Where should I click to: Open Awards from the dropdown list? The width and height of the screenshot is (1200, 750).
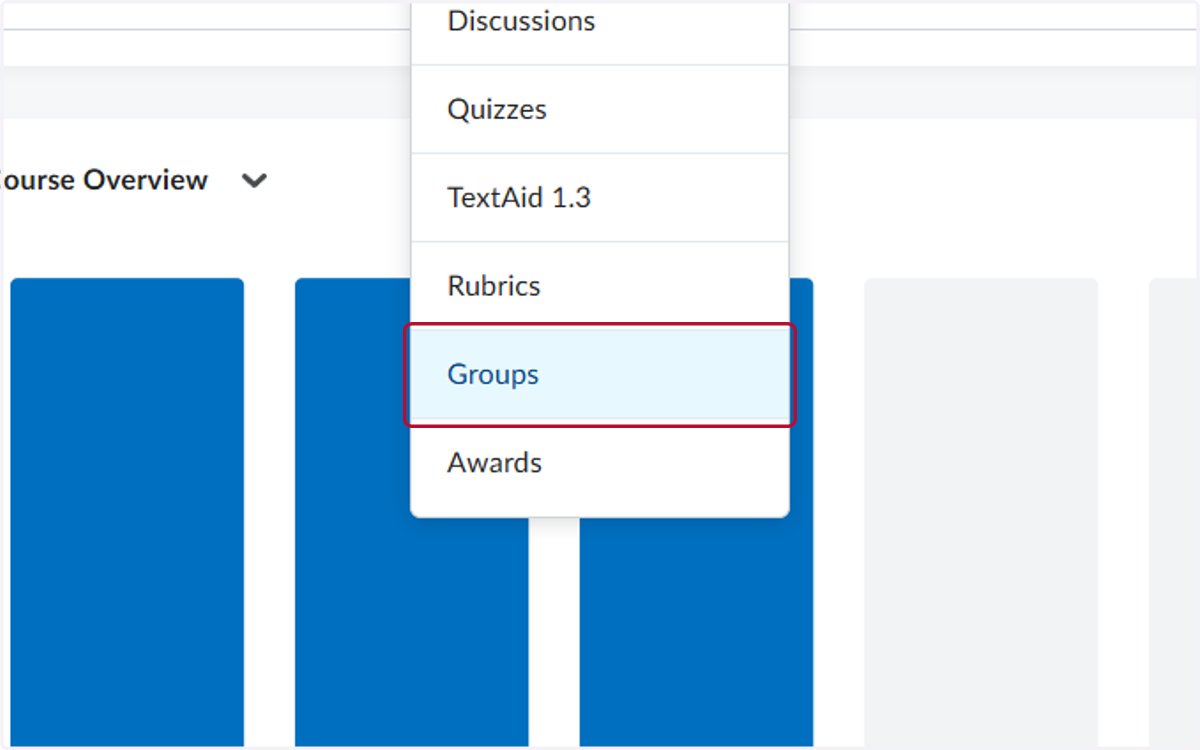[600, 463]
